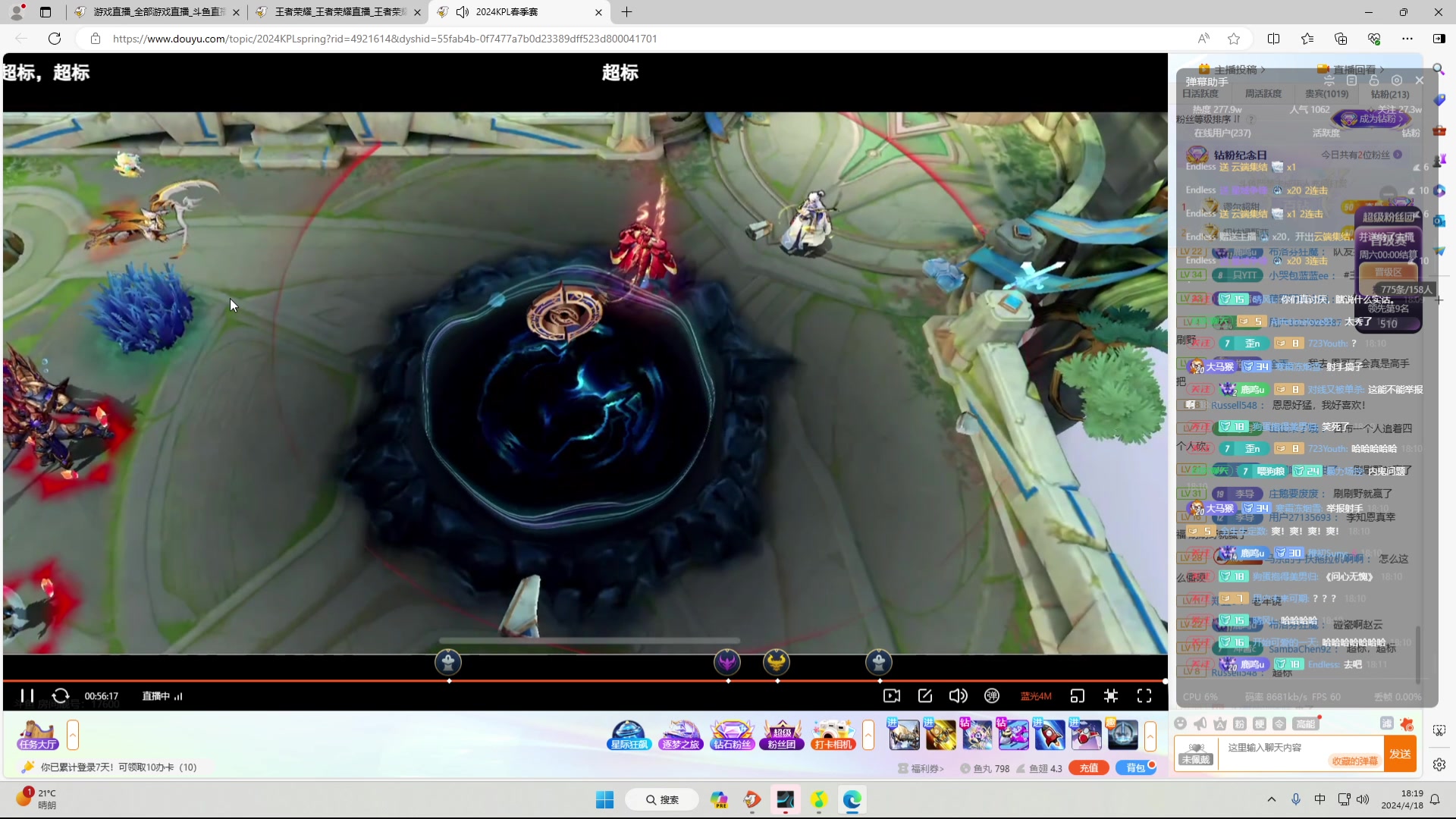The height and width of the screenshot is (819, 1456).
Task: Mute the video player volume
Action: coord(959,695)
